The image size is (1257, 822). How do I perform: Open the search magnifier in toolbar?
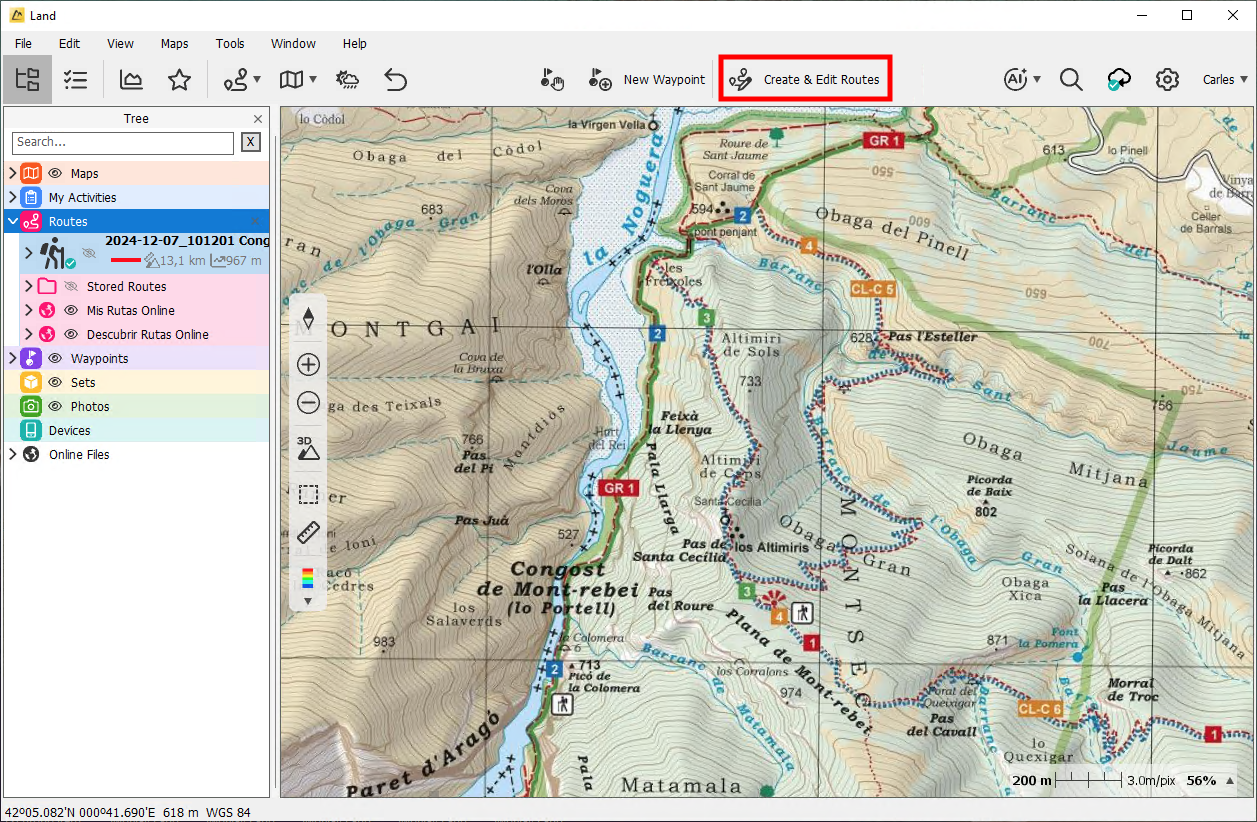[1071, 80]
